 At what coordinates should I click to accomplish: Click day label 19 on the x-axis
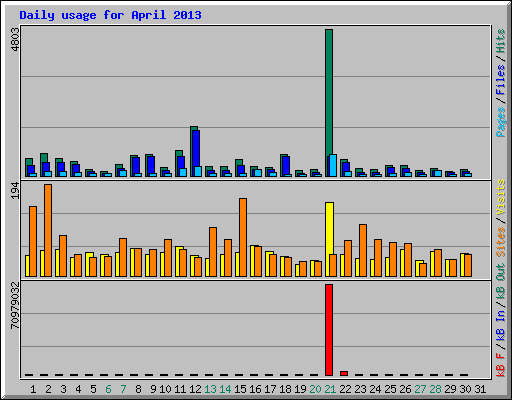[x=300, y=389]
